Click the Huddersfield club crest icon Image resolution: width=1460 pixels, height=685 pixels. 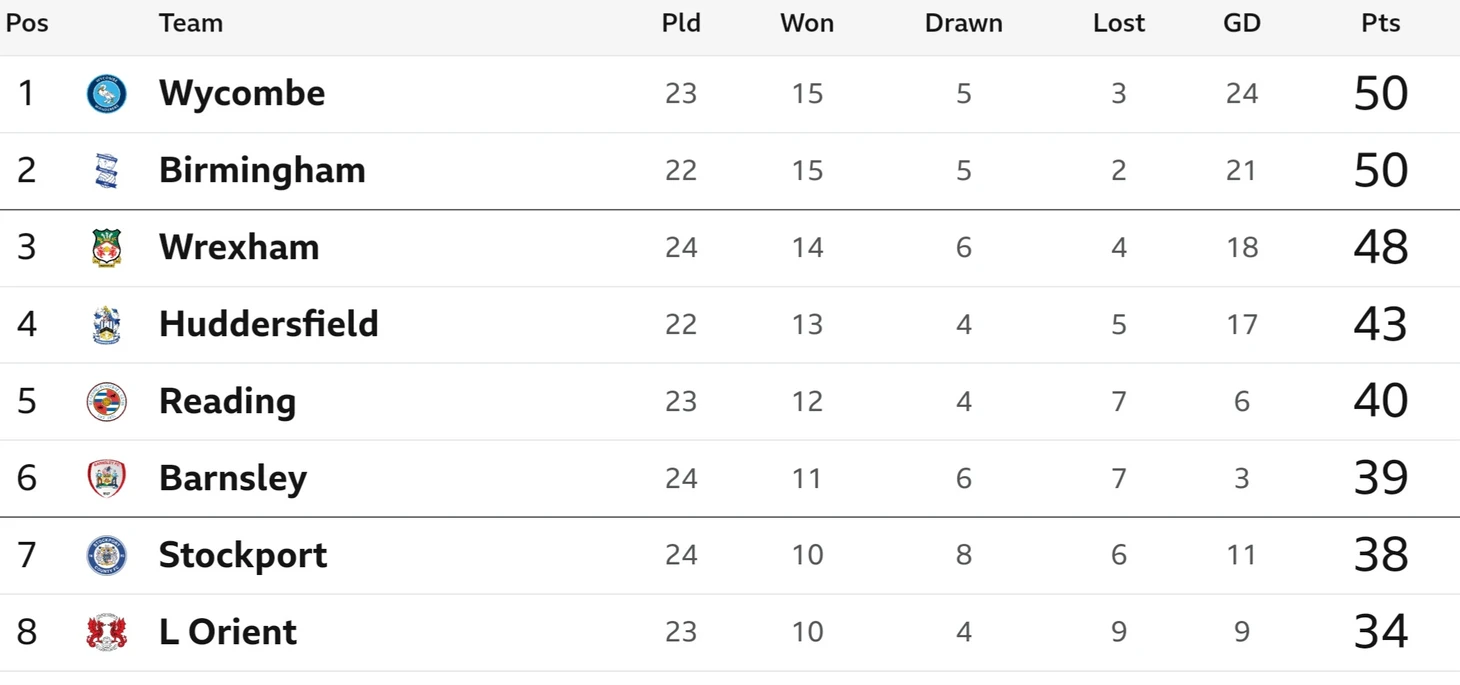[106, 325]
